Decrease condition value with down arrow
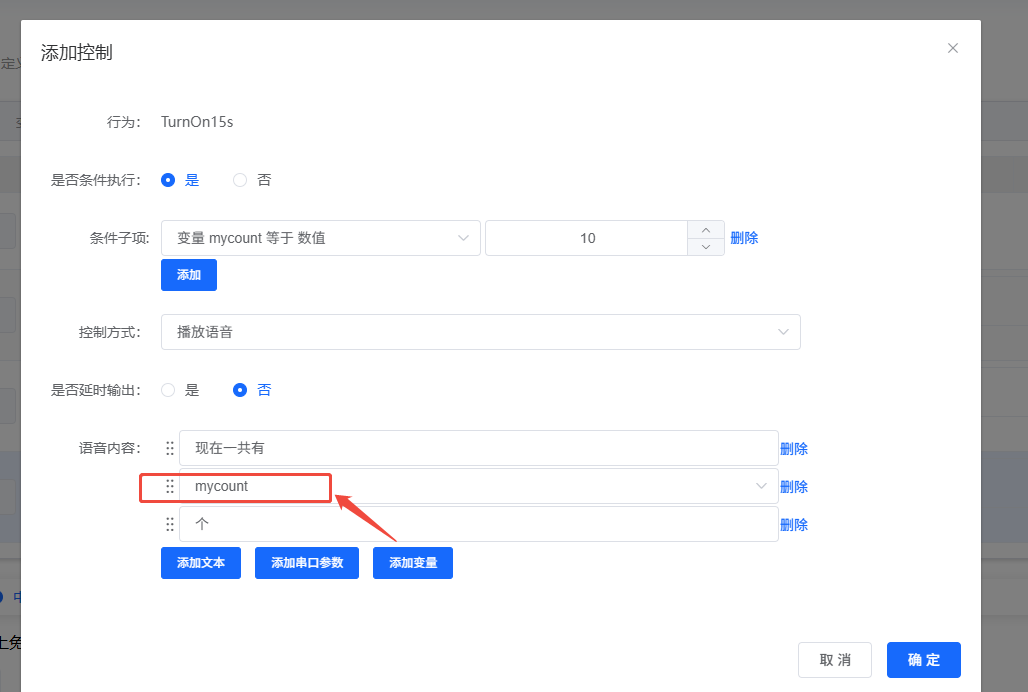 706,247
